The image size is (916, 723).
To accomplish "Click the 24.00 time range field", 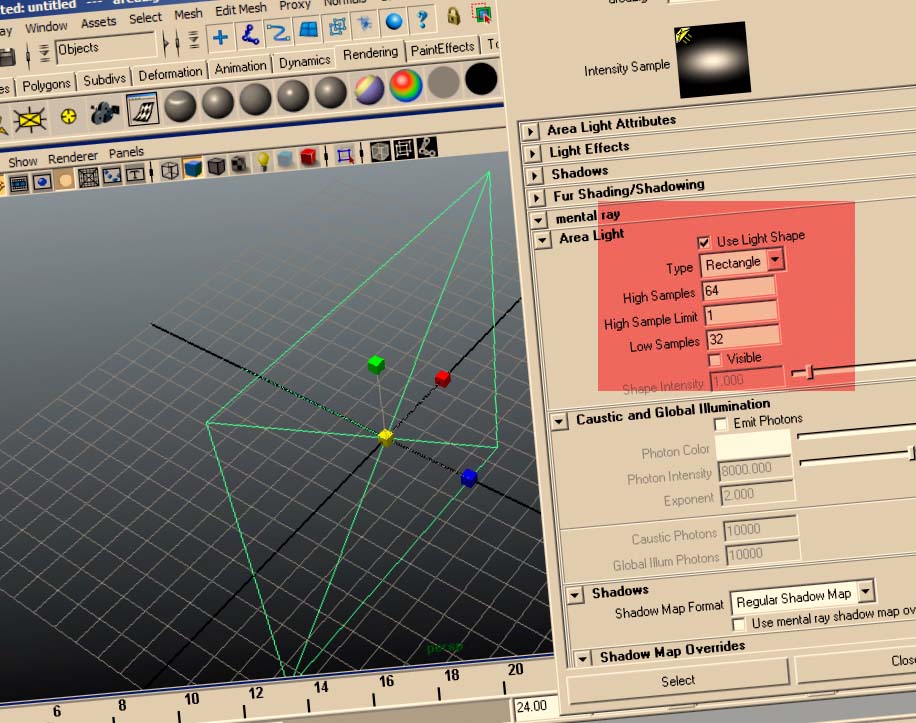I will tap(535, 706).
